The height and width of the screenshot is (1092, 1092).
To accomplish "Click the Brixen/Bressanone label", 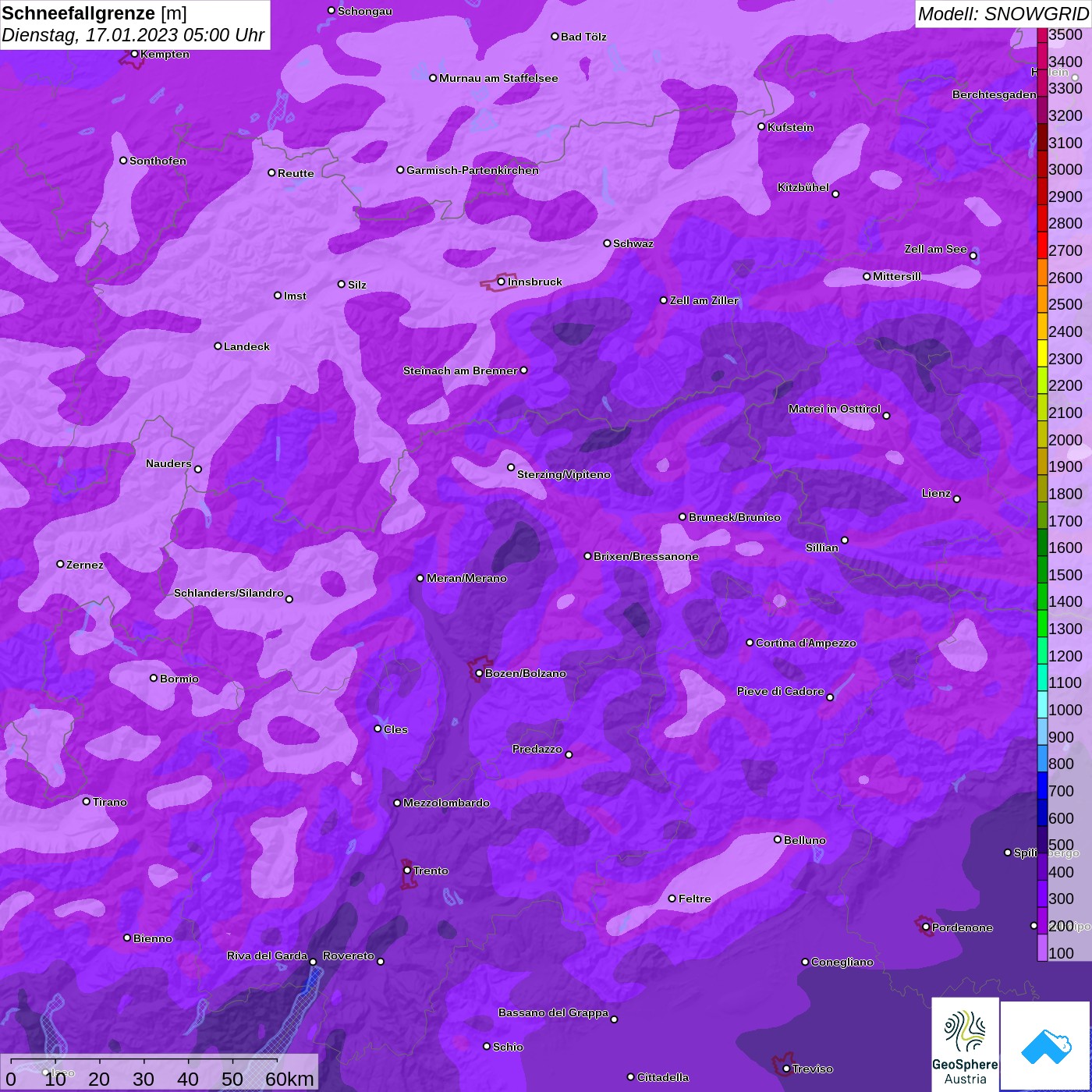I will 646,556.
